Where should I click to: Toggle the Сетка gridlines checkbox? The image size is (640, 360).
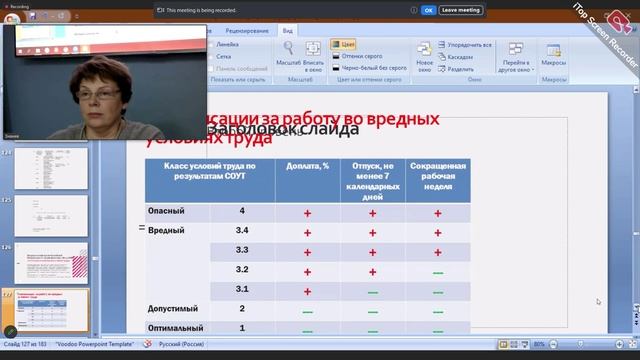[x=211, y=57]
